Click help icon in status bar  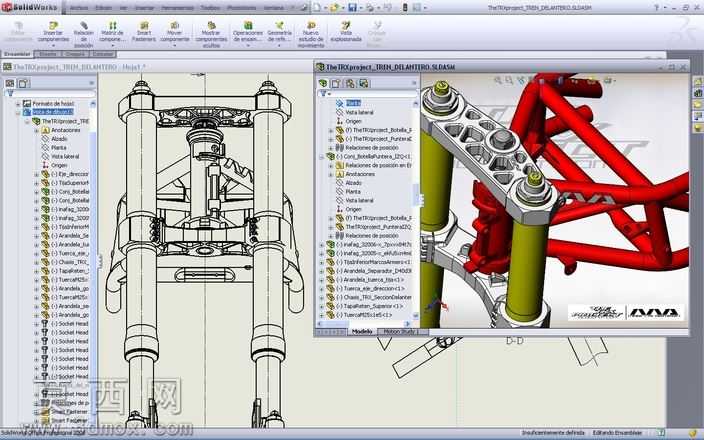661,432
